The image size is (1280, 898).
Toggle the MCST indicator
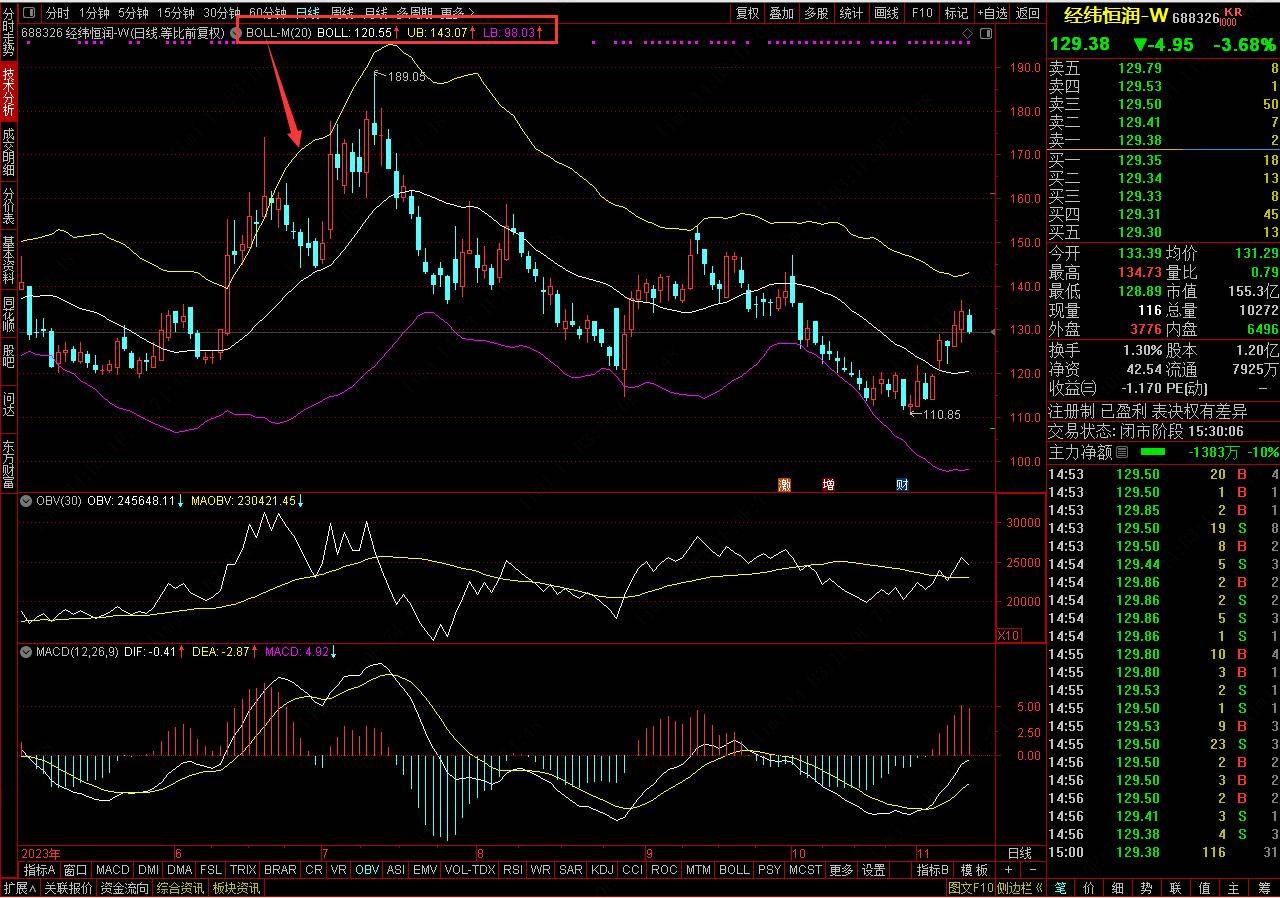click(805, 870)
